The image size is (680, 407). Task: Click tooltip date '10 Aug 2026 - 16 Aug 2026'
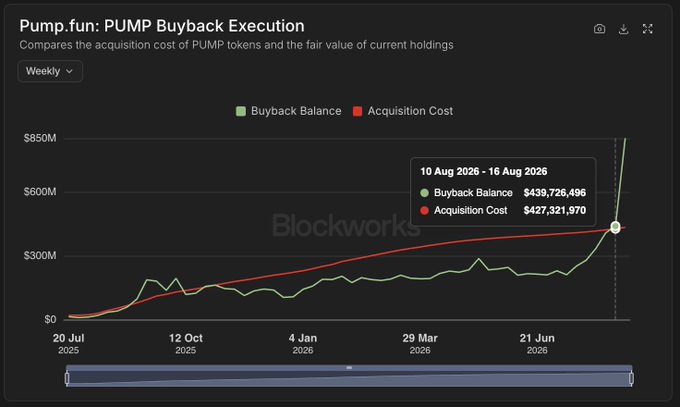484,171
